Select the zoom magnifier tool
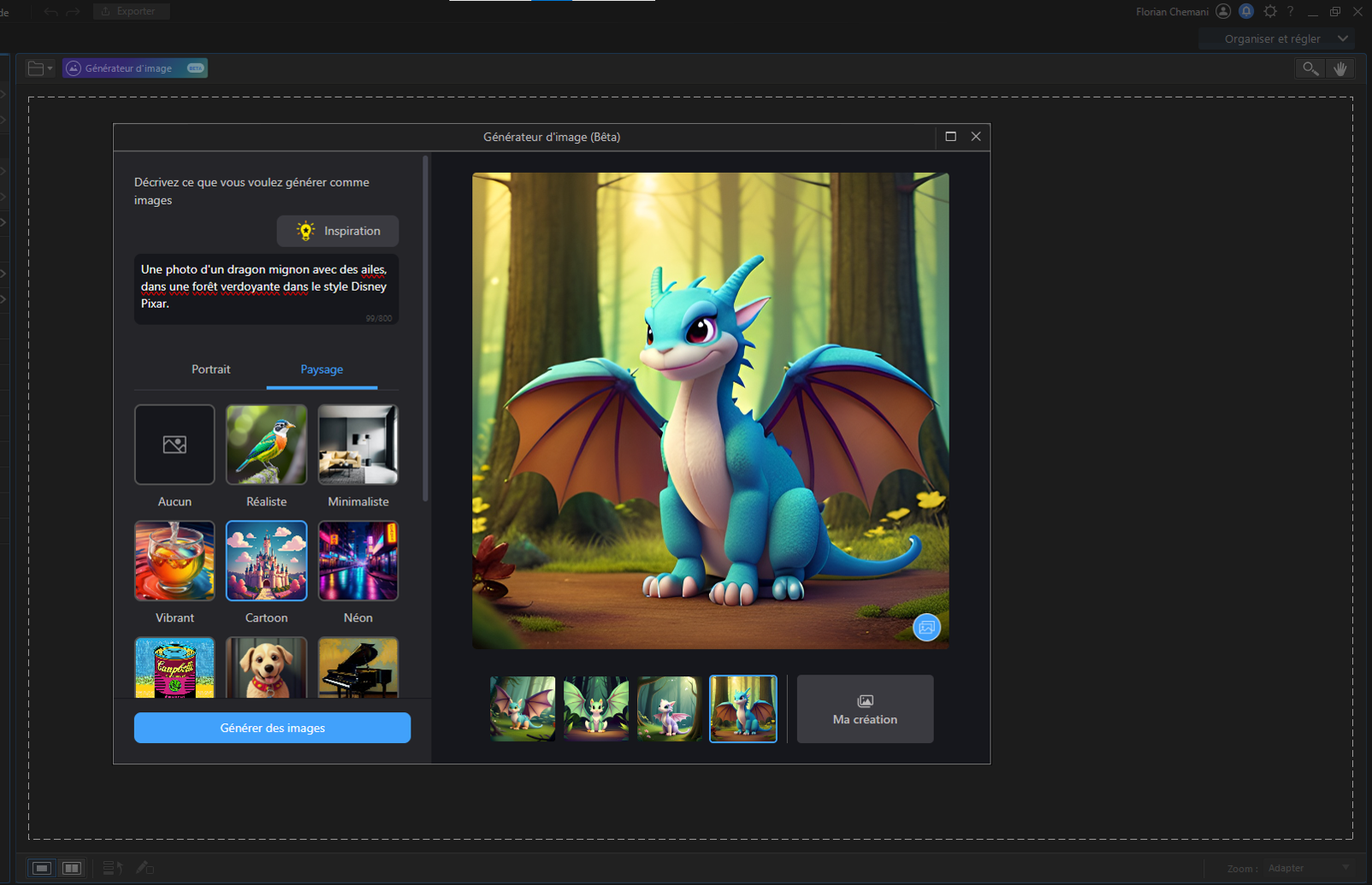The width and height of the screenshot is (1372, 885). click(1310, 68)
